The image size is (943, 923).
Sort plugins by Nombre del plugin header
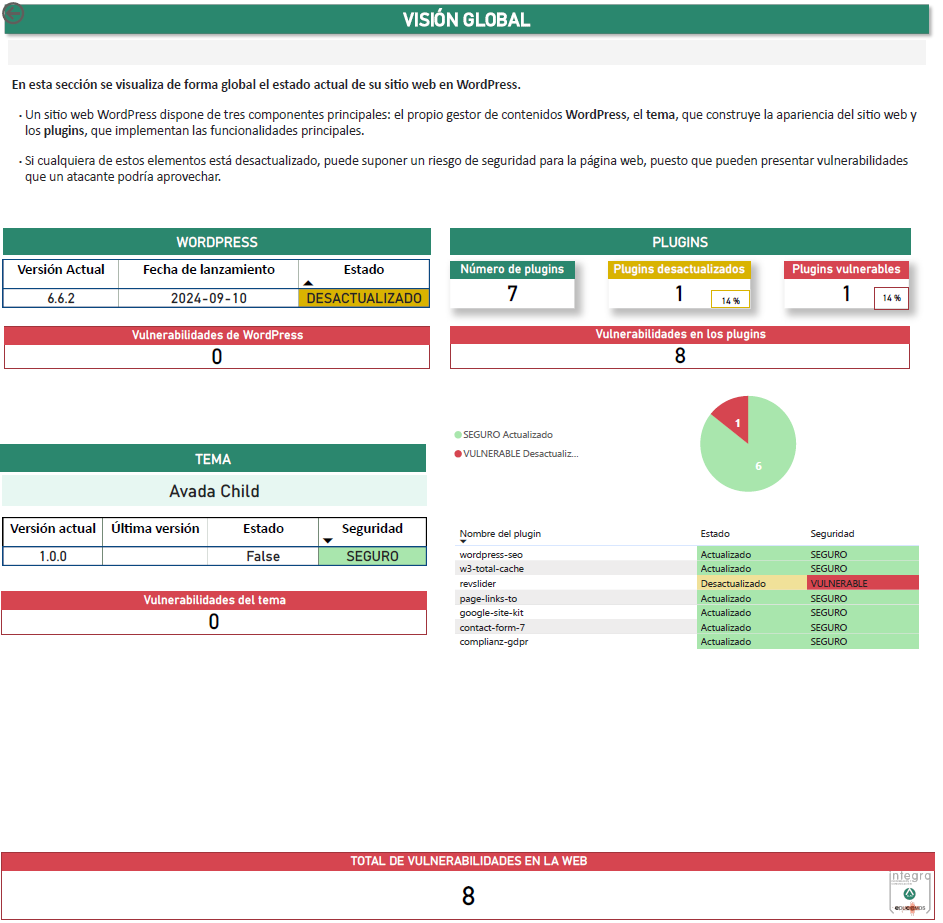coord(500,534)
